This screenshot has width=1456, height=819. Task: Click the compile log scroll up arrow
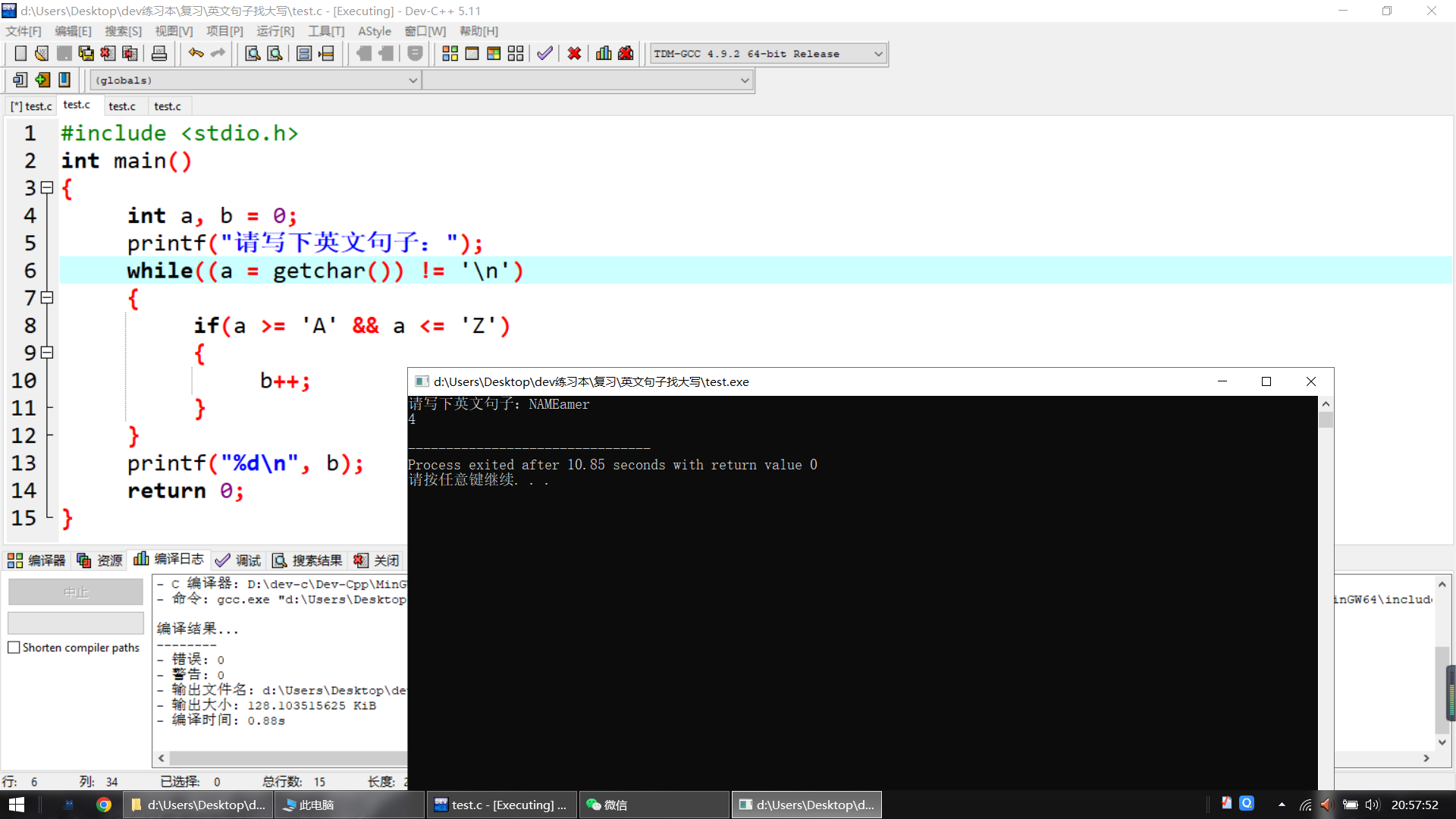pos(1442,585)
